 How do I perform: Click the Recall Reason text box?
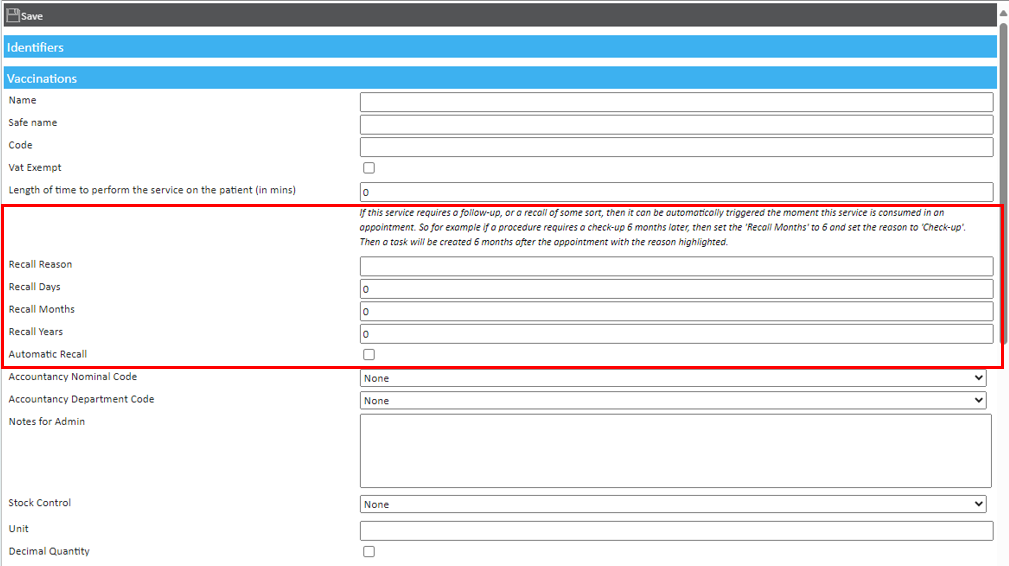click(x=676, y=266)
